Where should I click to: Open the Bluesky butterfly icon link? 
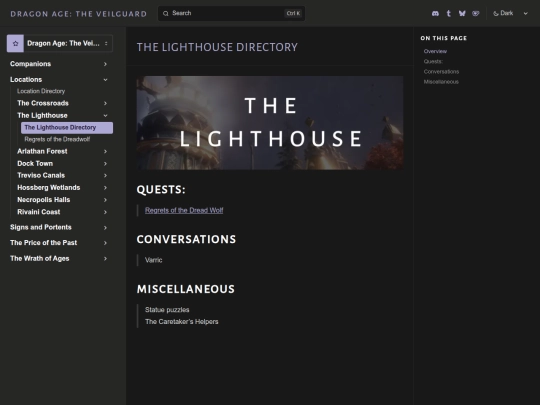click(x=462, y=13)
